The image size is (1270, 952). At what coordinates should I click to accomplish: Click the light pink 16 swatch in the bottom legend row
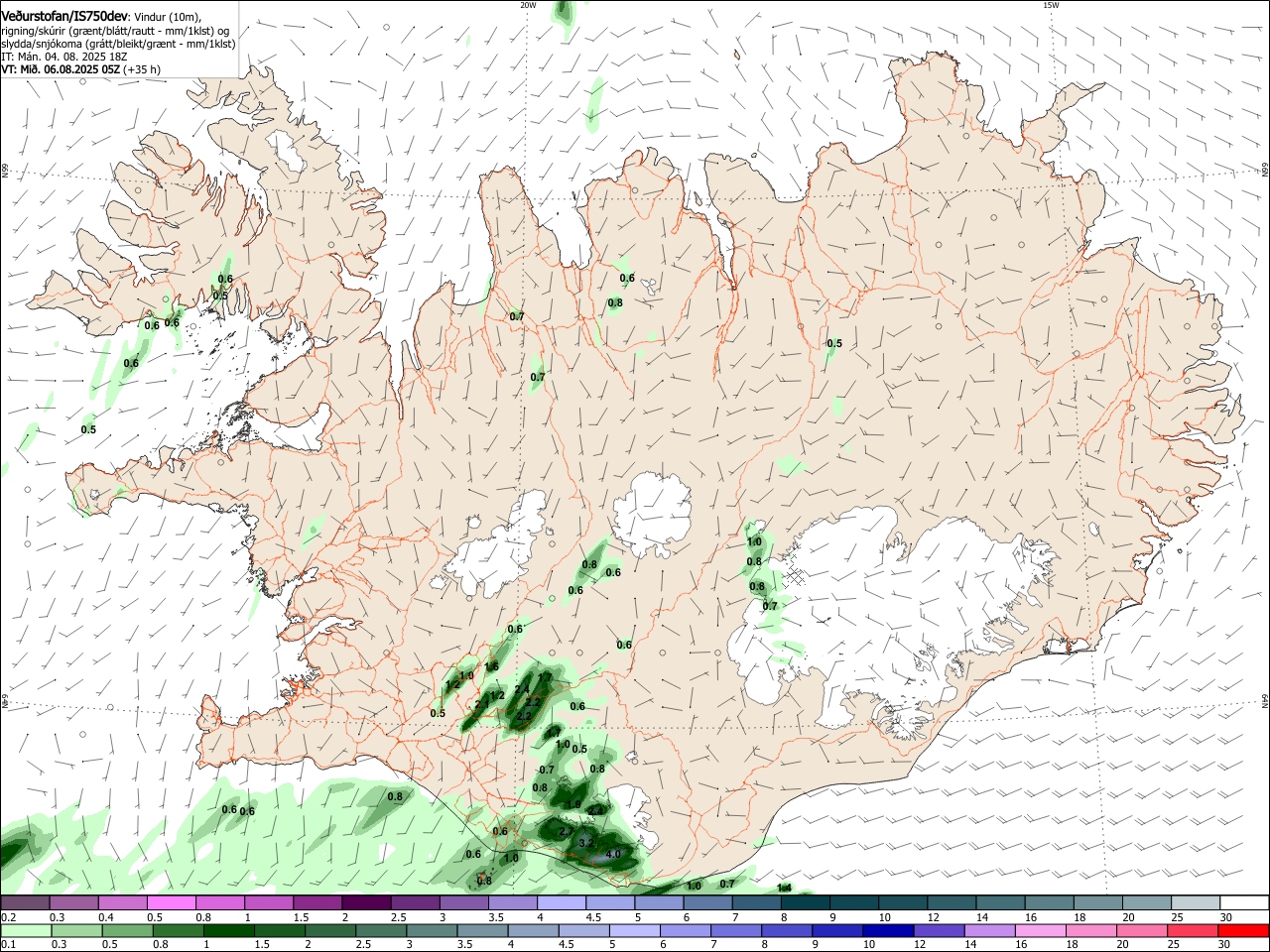click(x=1040, y=931)
